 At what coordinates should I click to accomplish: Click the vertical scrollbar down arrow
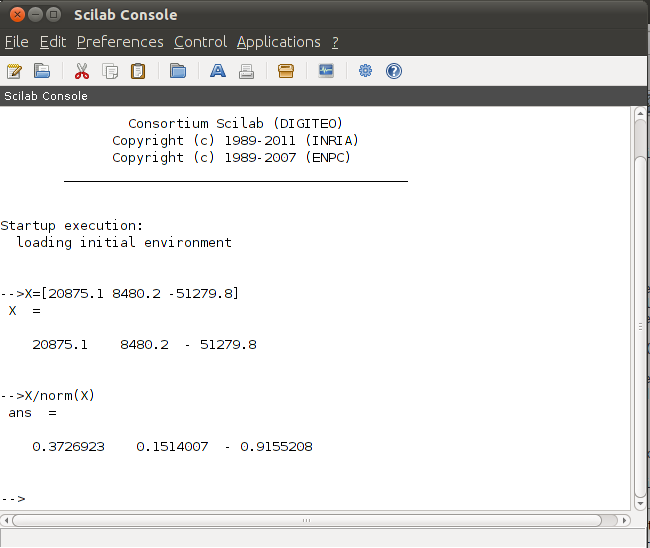point(640,504)
